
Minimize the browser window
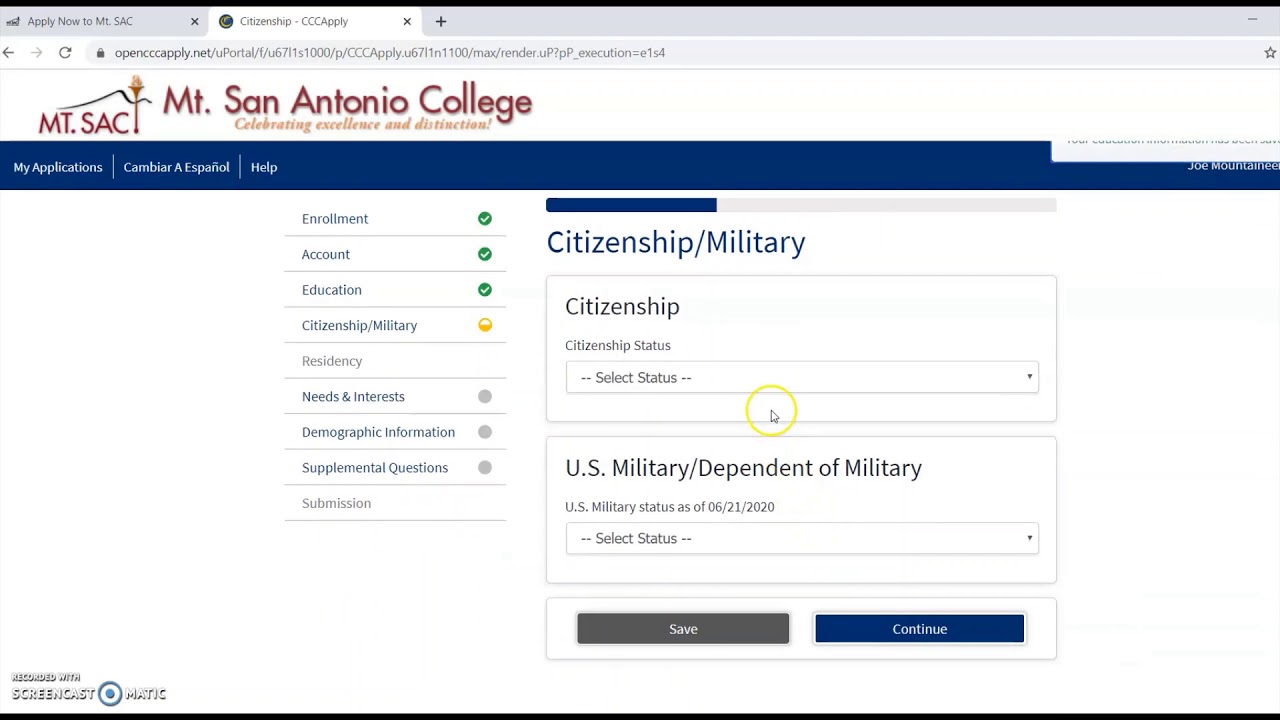pyautogui.click(x=1252, y=19)
